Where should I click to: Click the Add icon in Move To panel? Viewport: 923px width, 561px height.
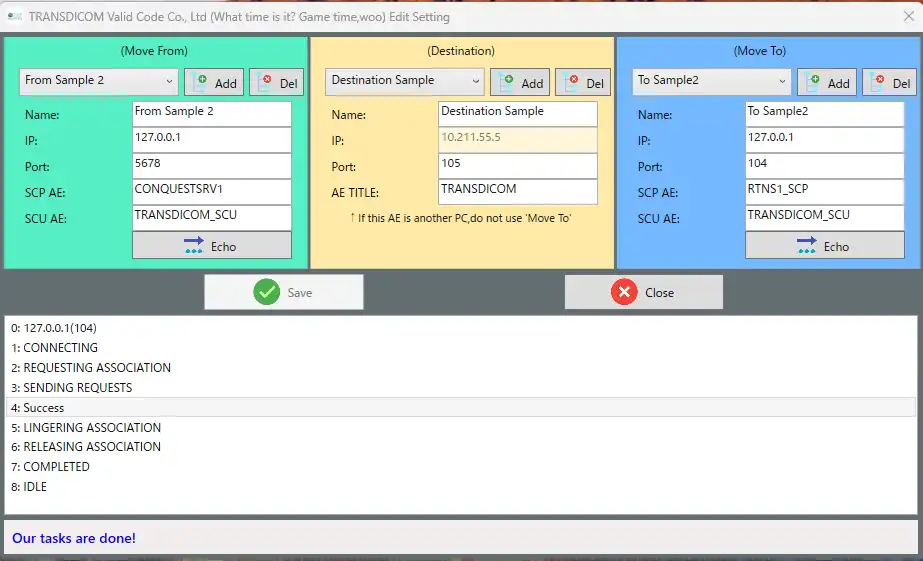click(813, 82)
